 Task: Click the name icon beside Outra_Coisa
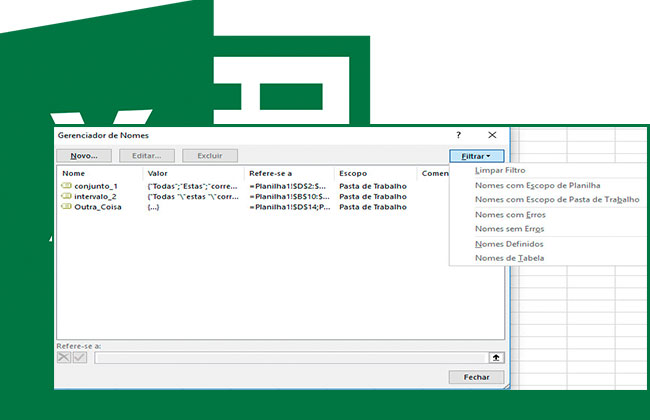point(66,206)
